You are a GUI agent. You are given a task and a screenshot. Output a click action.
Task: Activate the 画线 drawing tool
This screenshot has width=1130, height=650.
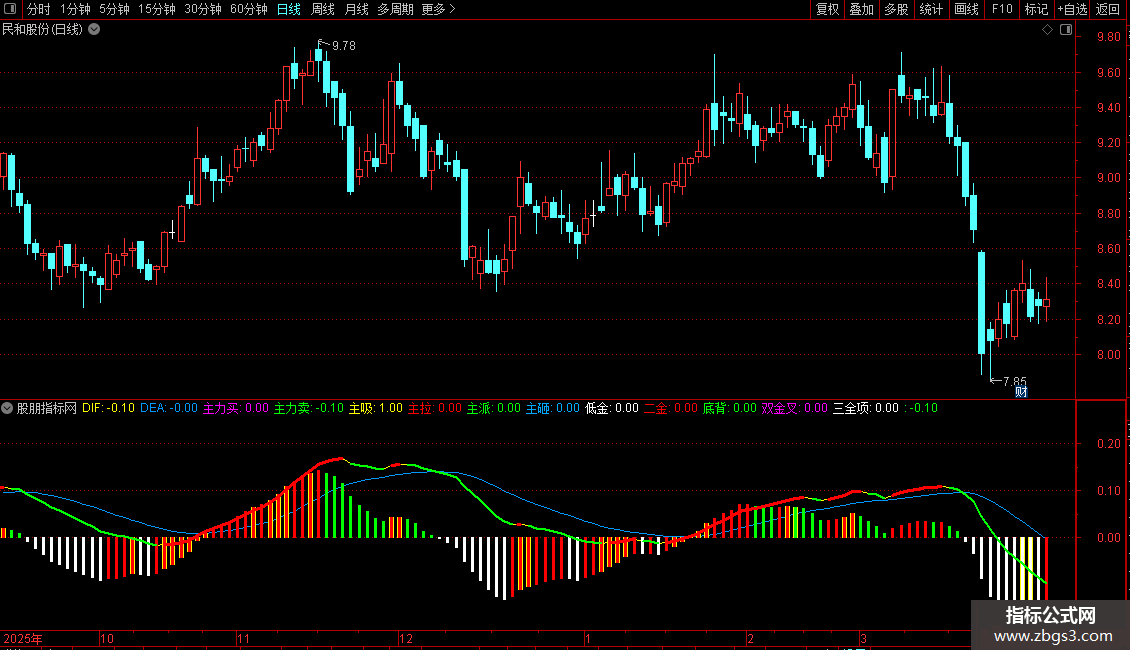point(966,9)
